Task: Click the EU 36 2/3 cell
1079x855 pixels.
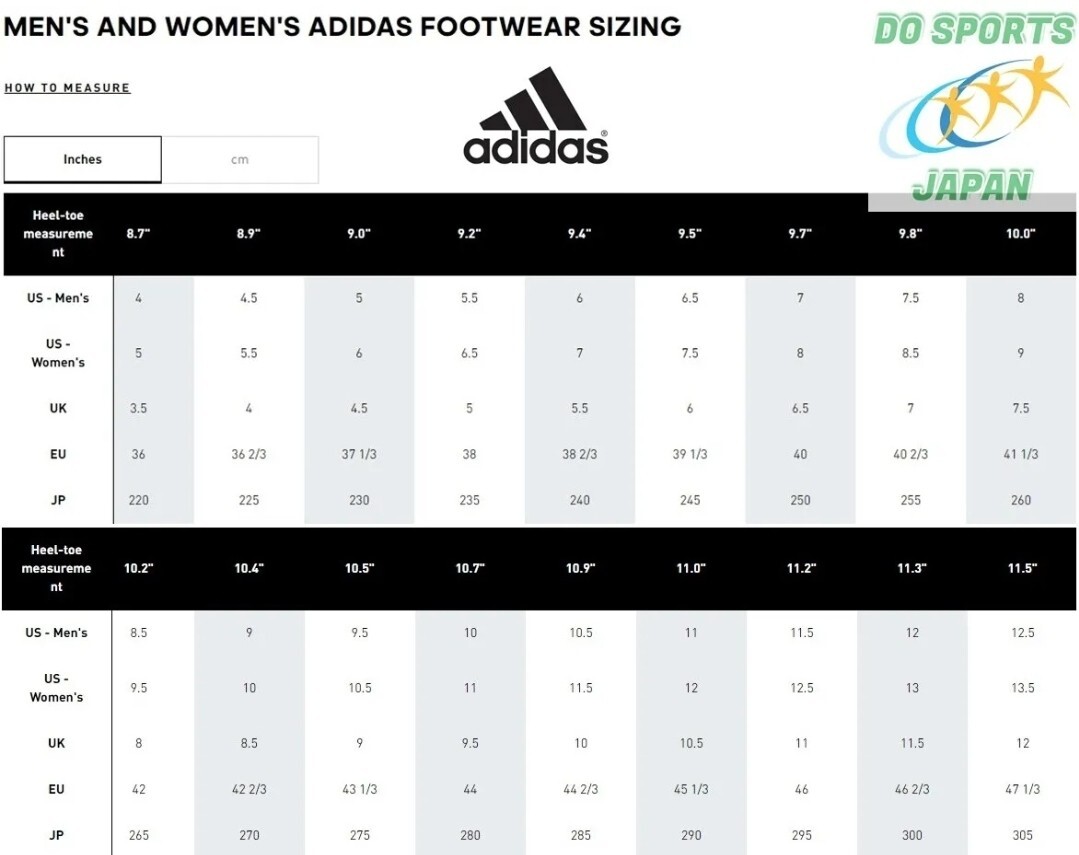Action: pos(248,454)
